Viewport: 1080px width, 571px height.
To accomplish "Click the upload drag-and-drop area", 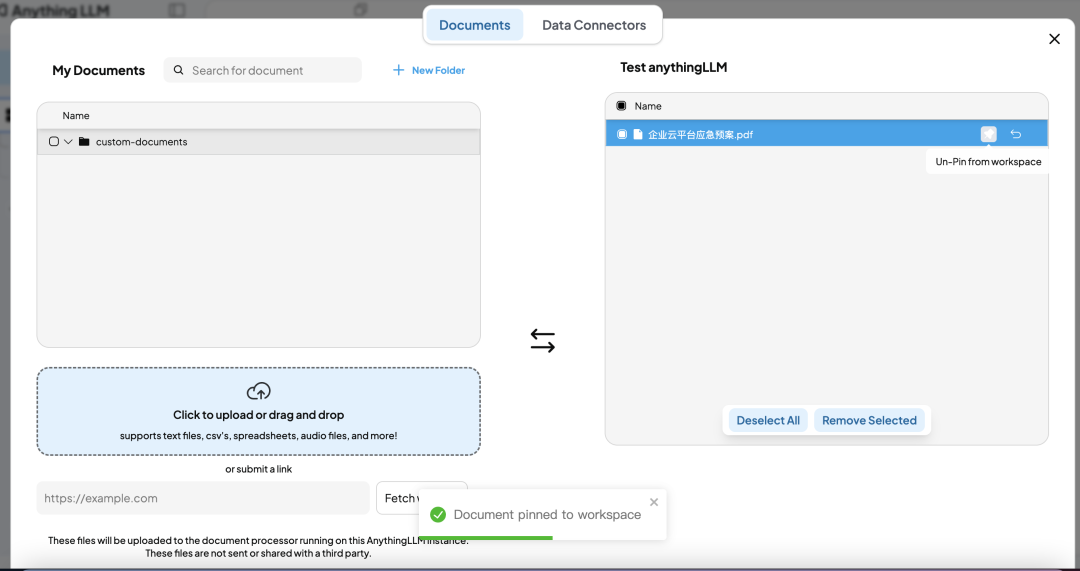I will 258,411.
